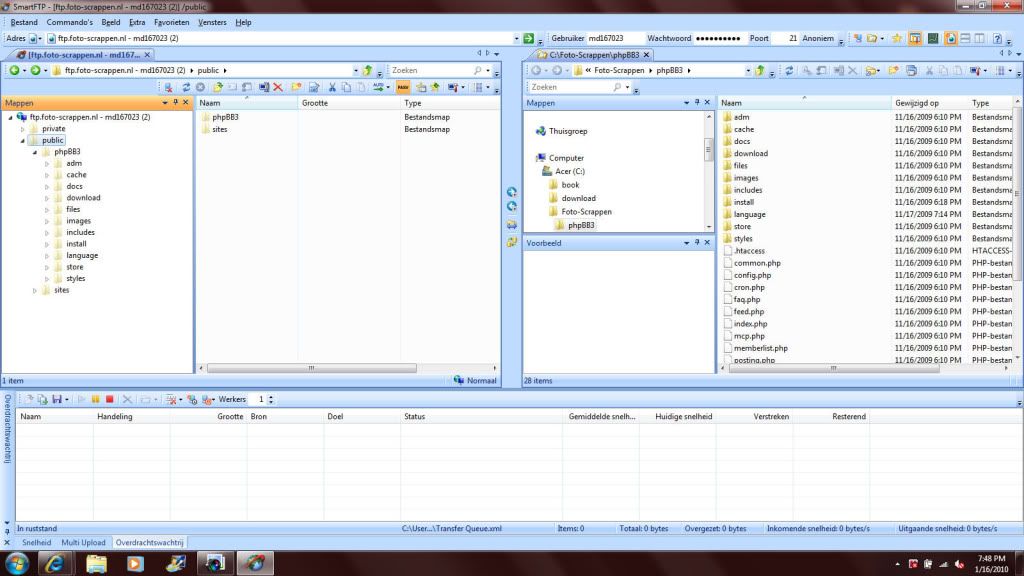This screenshot has width=1024, height=576.
Task: Click the Back button in FTP pane
Action: pyautogui.click(x=14, y=70)
